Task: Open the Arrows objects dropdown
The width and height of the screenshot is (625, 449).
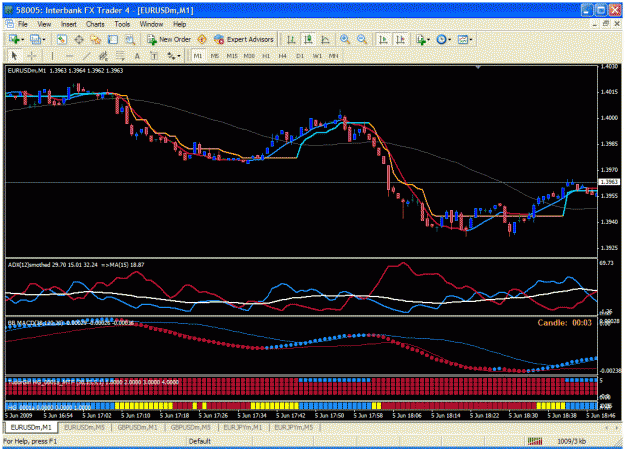Action: click(x=174, y=56)
